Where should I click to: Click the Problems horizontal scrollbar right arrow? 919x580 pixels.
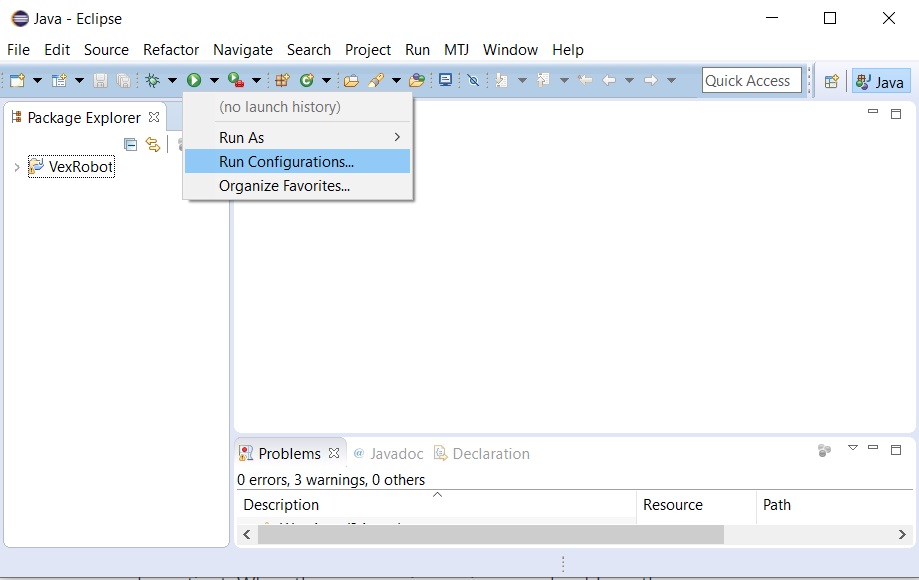902,534
